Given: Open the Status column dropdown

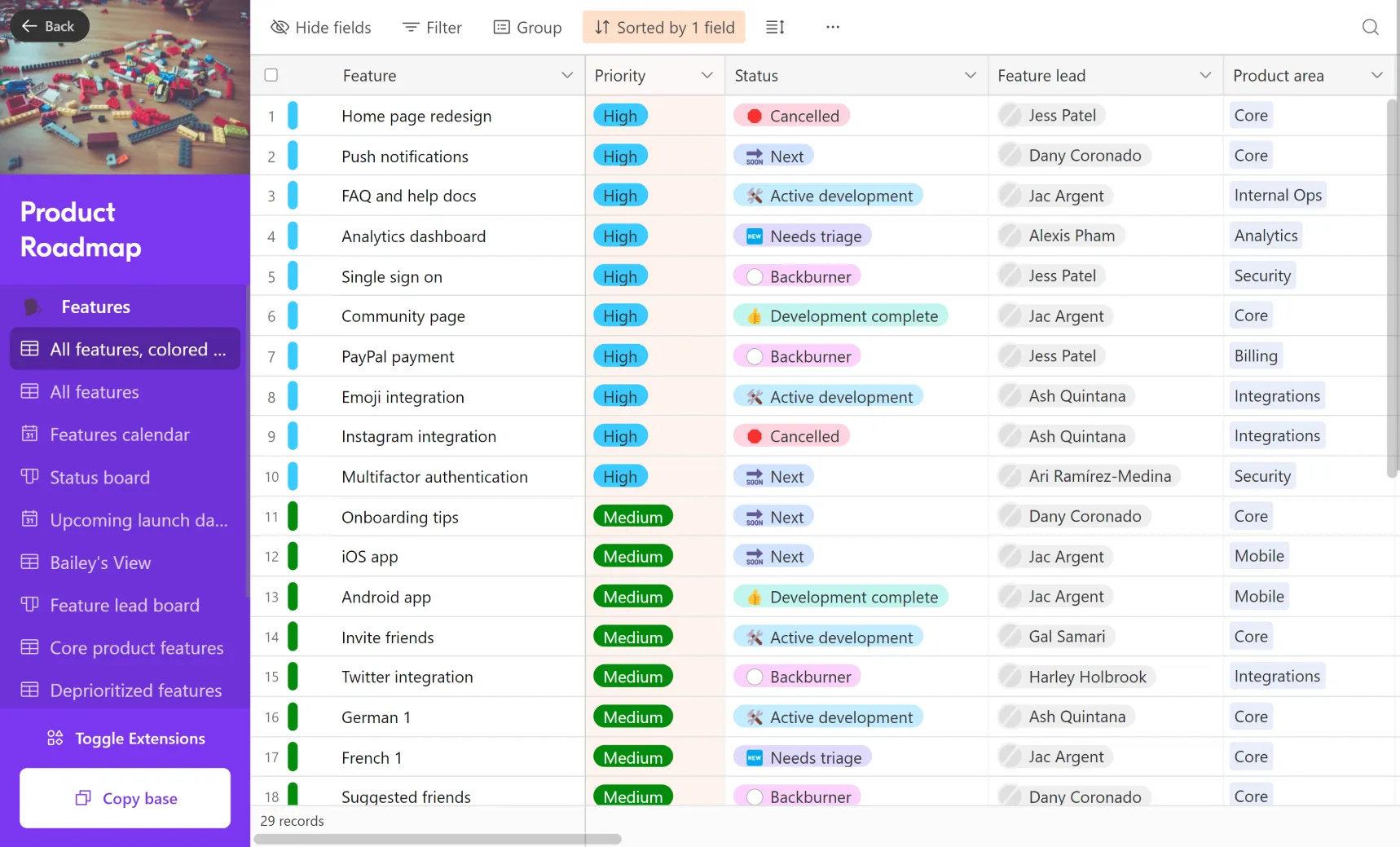Looking at the screenshot, I should point(969,74).
